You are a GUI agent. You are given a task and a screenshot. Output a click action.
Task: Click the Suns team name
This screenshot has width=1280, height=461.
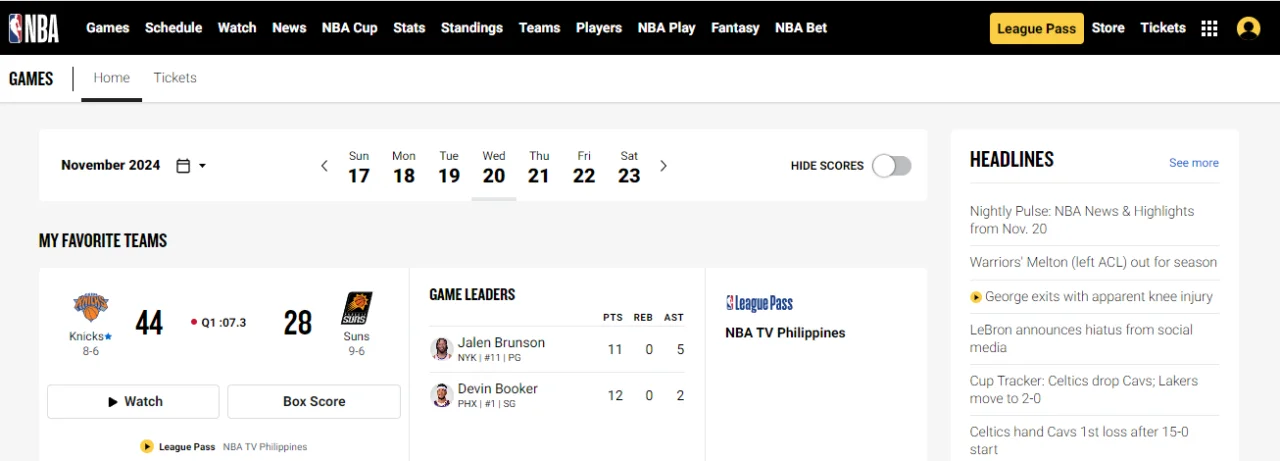(x=357, y=337)
